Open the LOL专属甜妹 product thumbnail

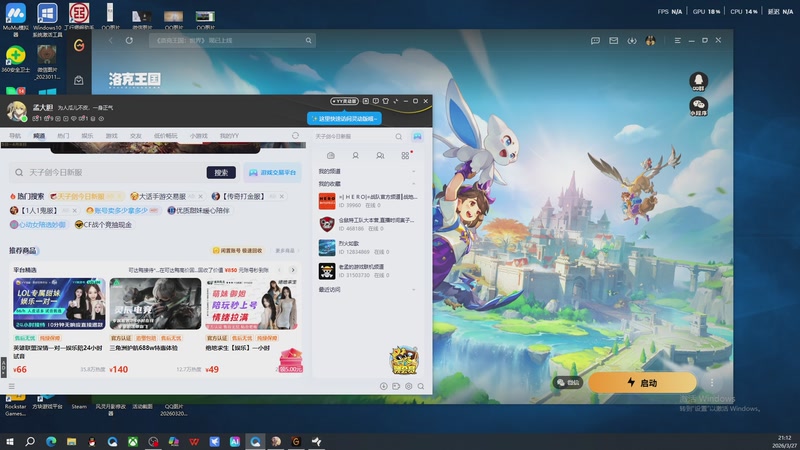click(59, 304)
